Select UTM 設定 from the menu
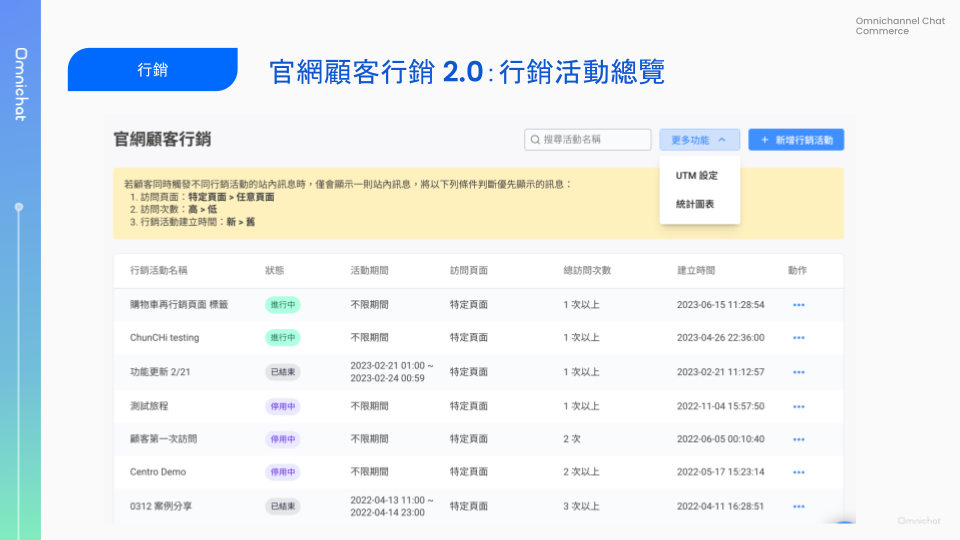Screen dimensions: 960x540 point(699,176)
